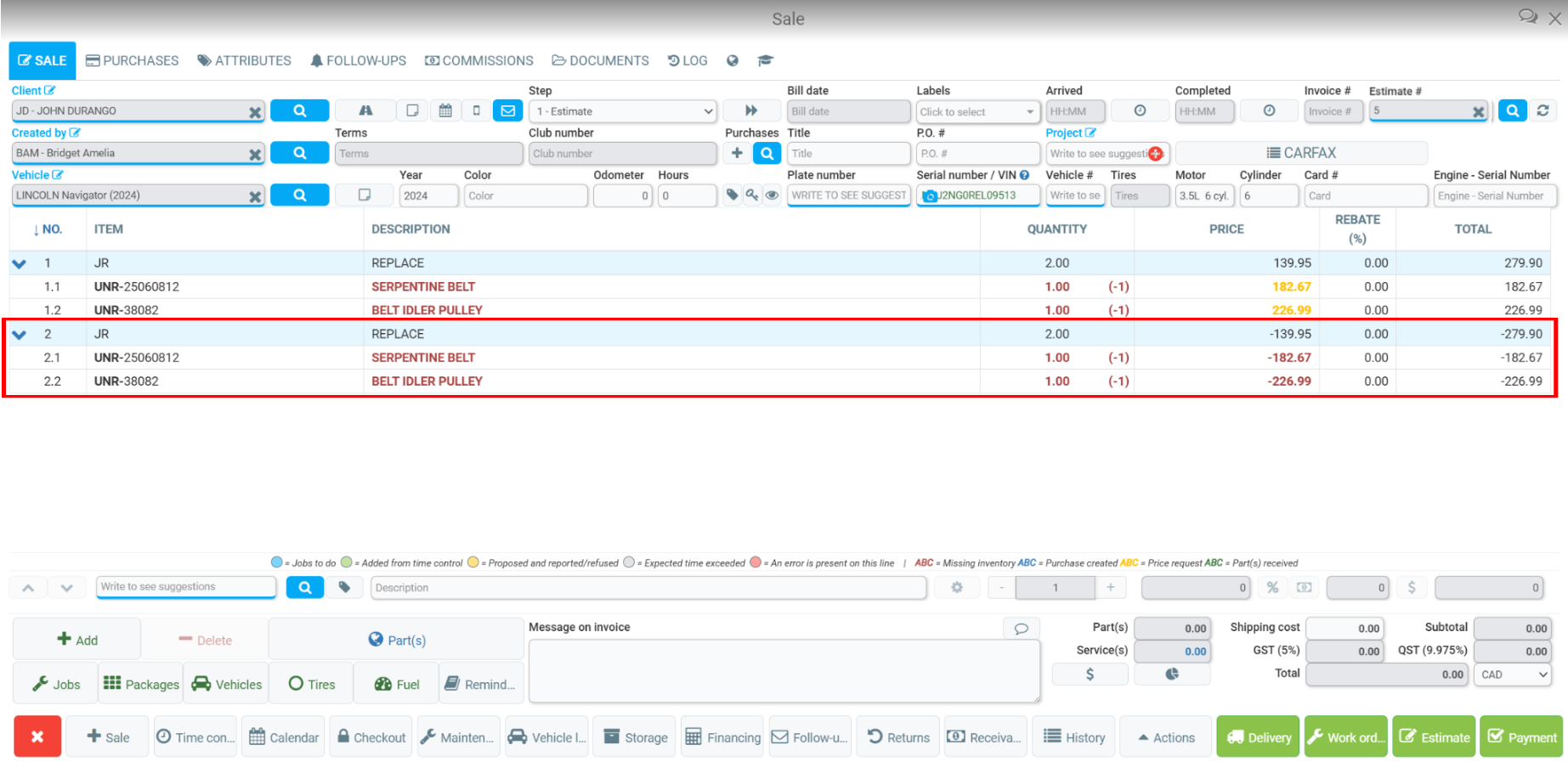Open the Project link
Viewport: 1568px width, 762px height.
[1071, 133]
